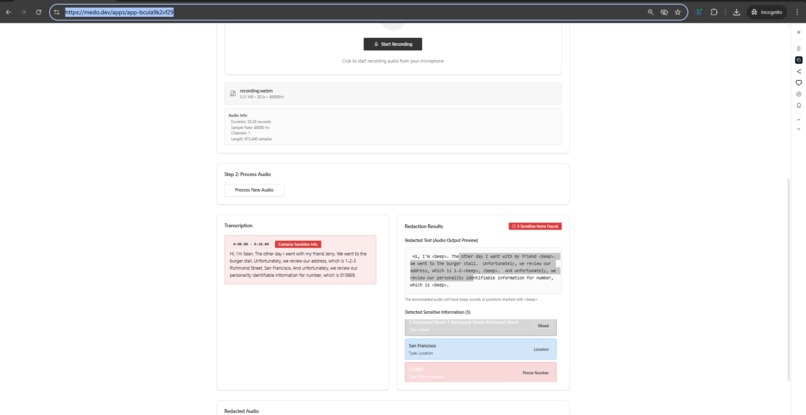
Task: Bookmark this page with the star icon
Action: pyautogui.click(x=677, y=12)
